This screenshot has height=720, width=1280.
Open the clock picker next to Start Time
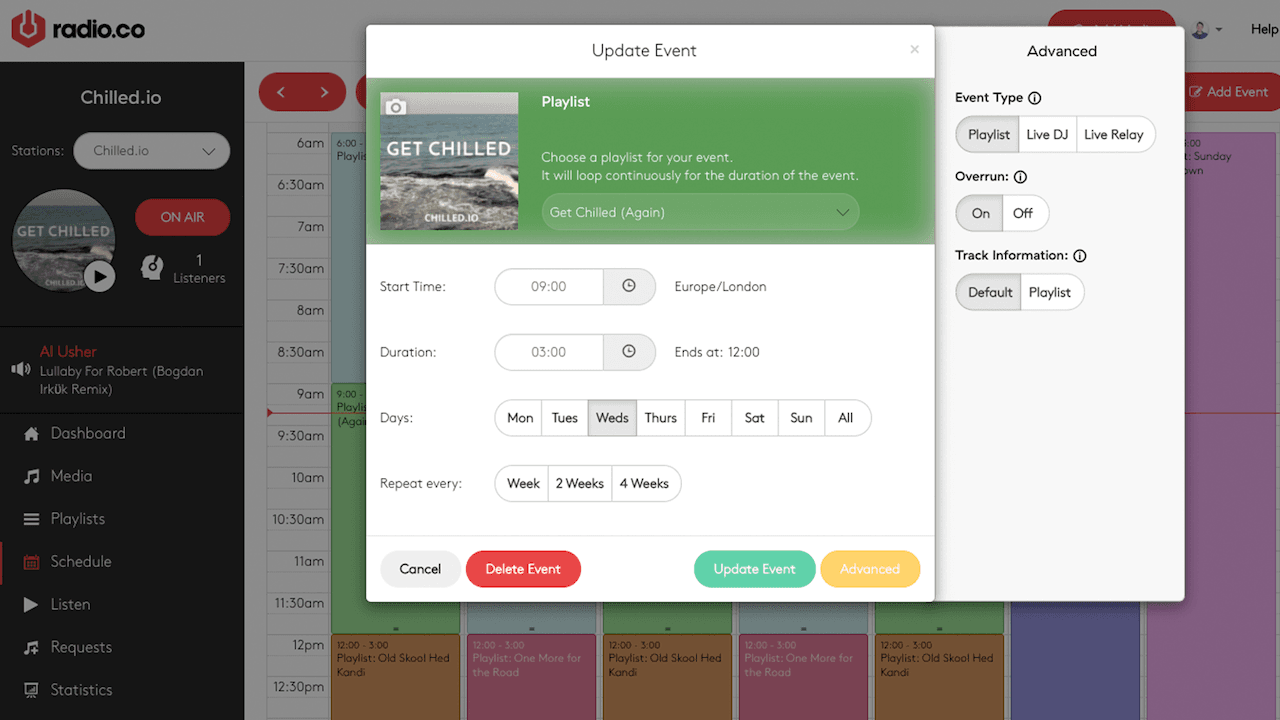tap(629, 286)
